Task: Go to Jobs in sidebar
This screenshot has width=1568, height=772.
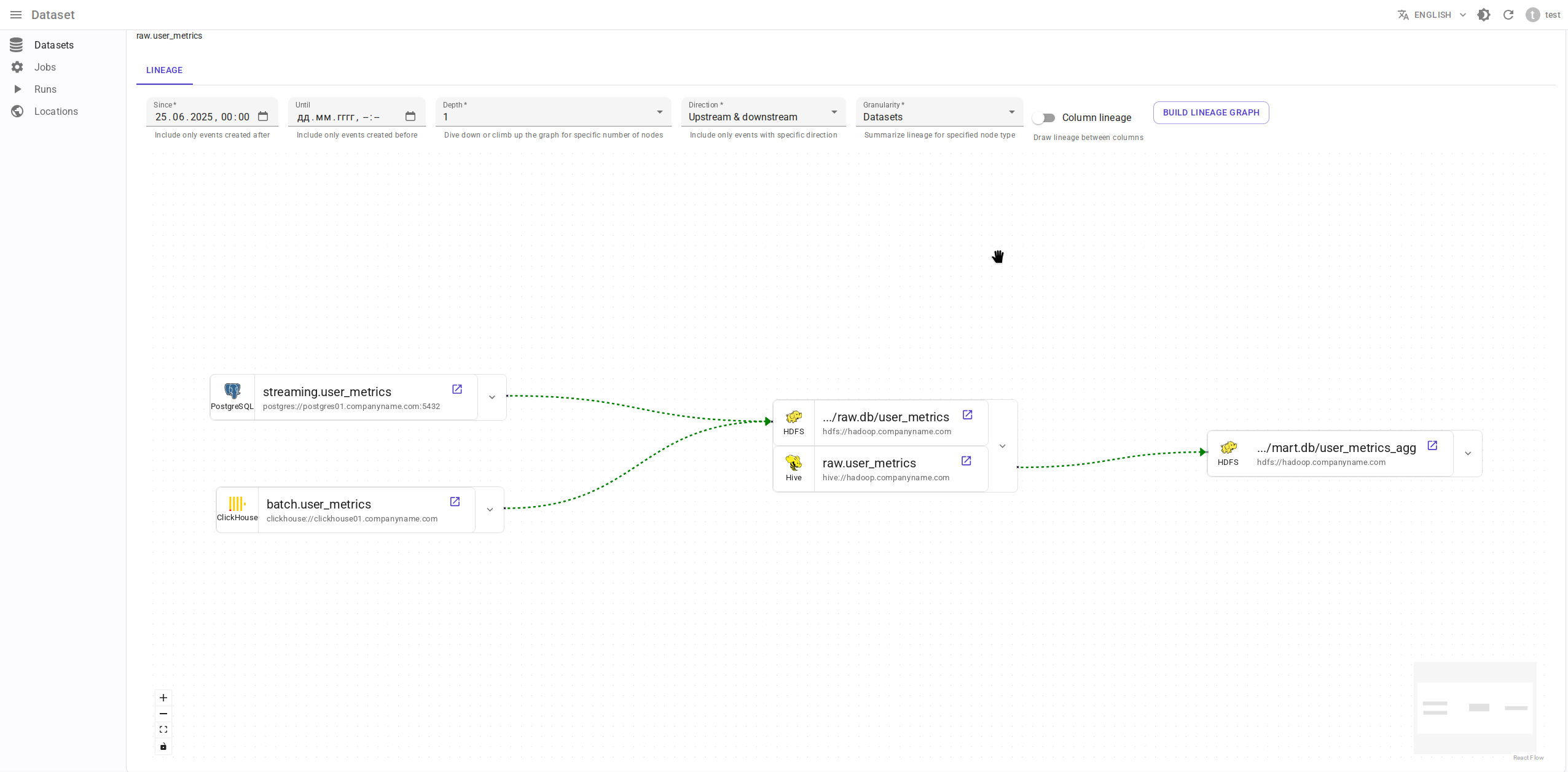Action: pyautogui.click(x=45, y=67)
